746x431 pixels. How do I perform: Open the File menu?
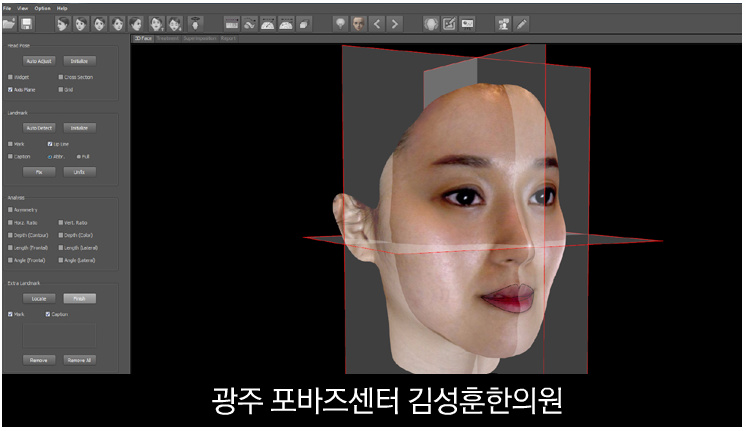click(x=7, y=8)
